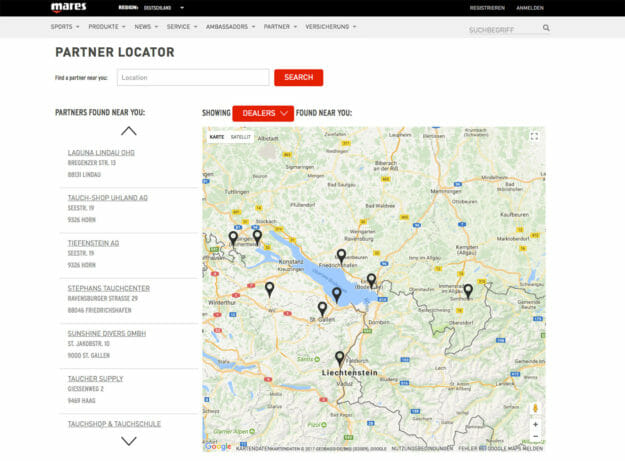Switch map to Karte view
Viewport: 625px width, 461px height.
coord(217,137)
